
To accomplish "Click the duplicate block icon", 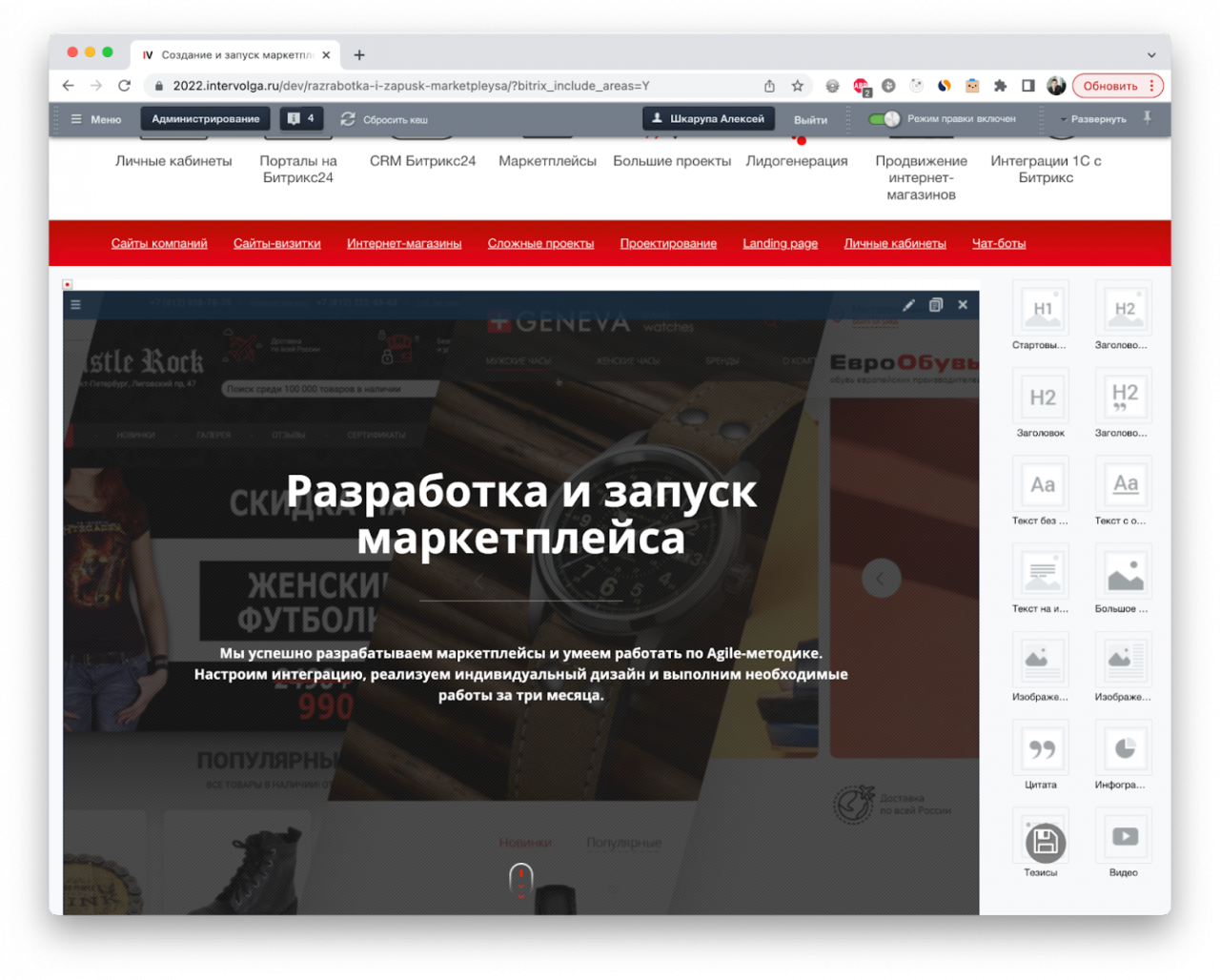I will pyautogui.click(x=936, y=305).
